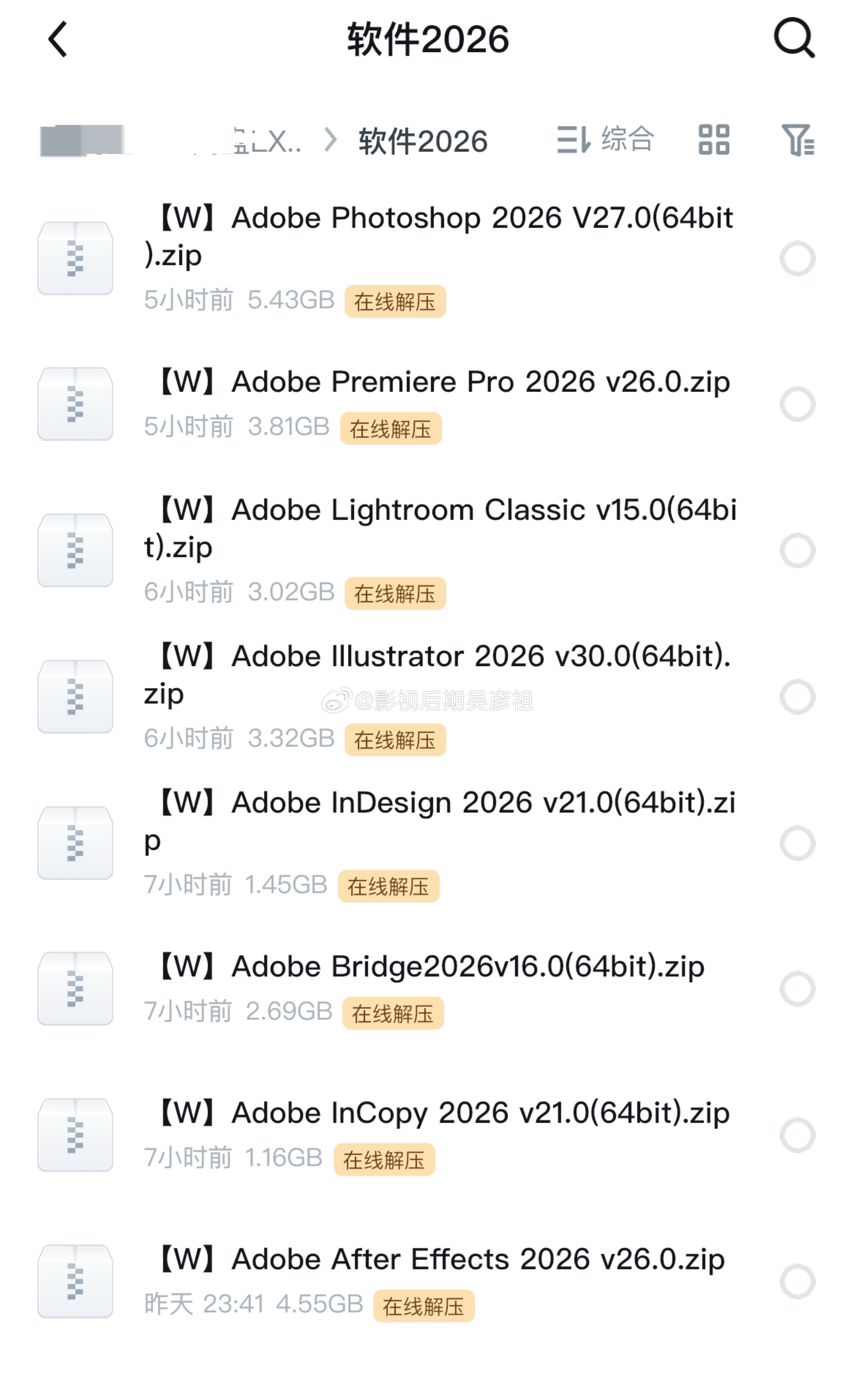The height and width of the screenshot is (1400, 856).
Task: Open the filter funnel icon
Action: 798,140
